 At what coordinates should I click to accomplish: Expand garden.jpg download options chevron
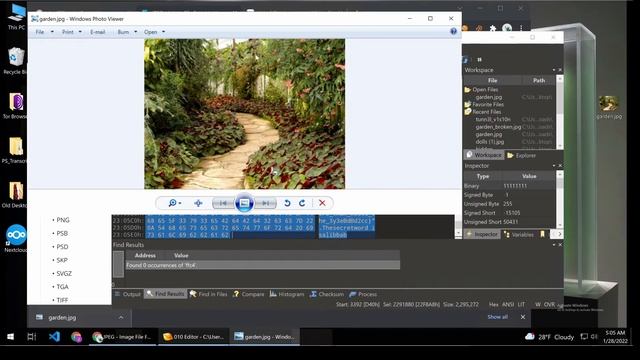click(121, 317)
